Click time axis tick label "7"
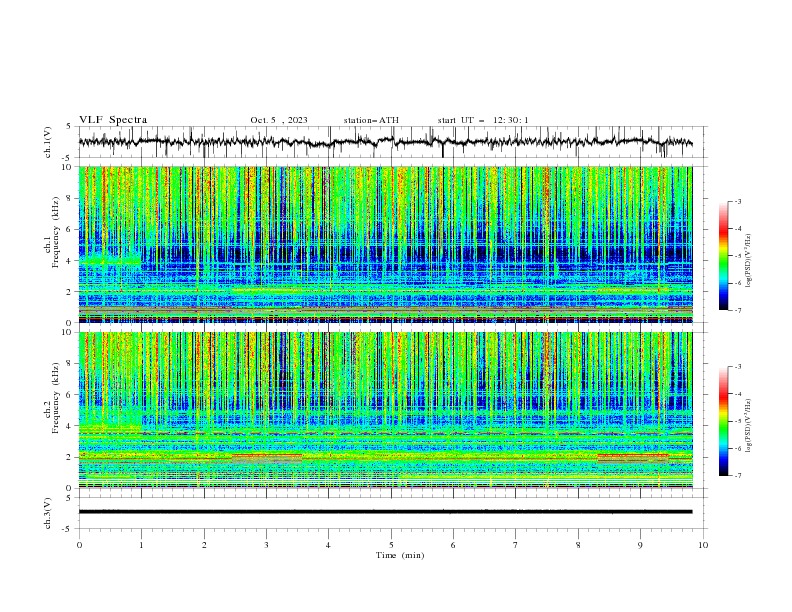The image size is (792, 612). coord(516,545)
